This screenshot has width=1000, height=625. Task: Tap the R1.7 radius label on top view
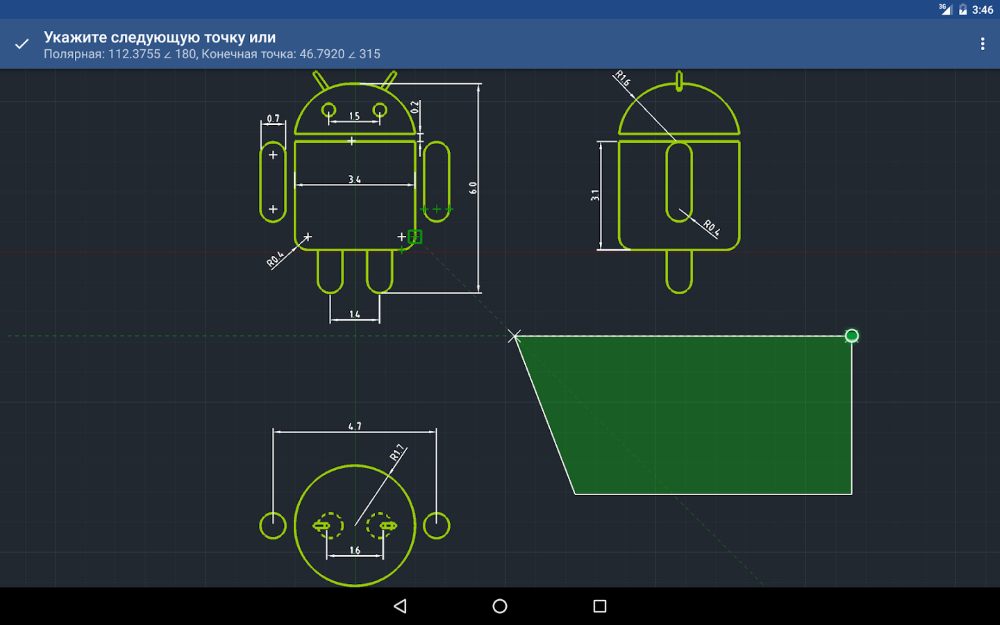click(x=396, y=455)
